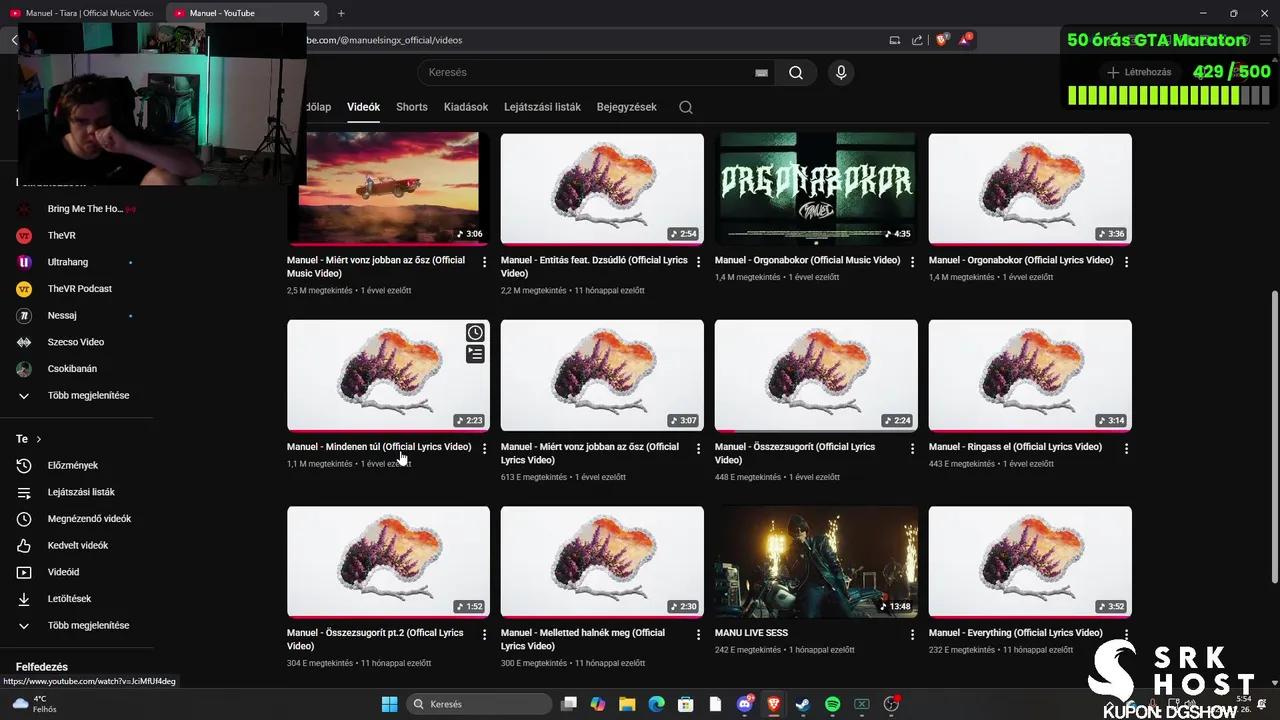Switch to the Shorts tab
This screenshot has width=1280, height=720.
[411, 107]
